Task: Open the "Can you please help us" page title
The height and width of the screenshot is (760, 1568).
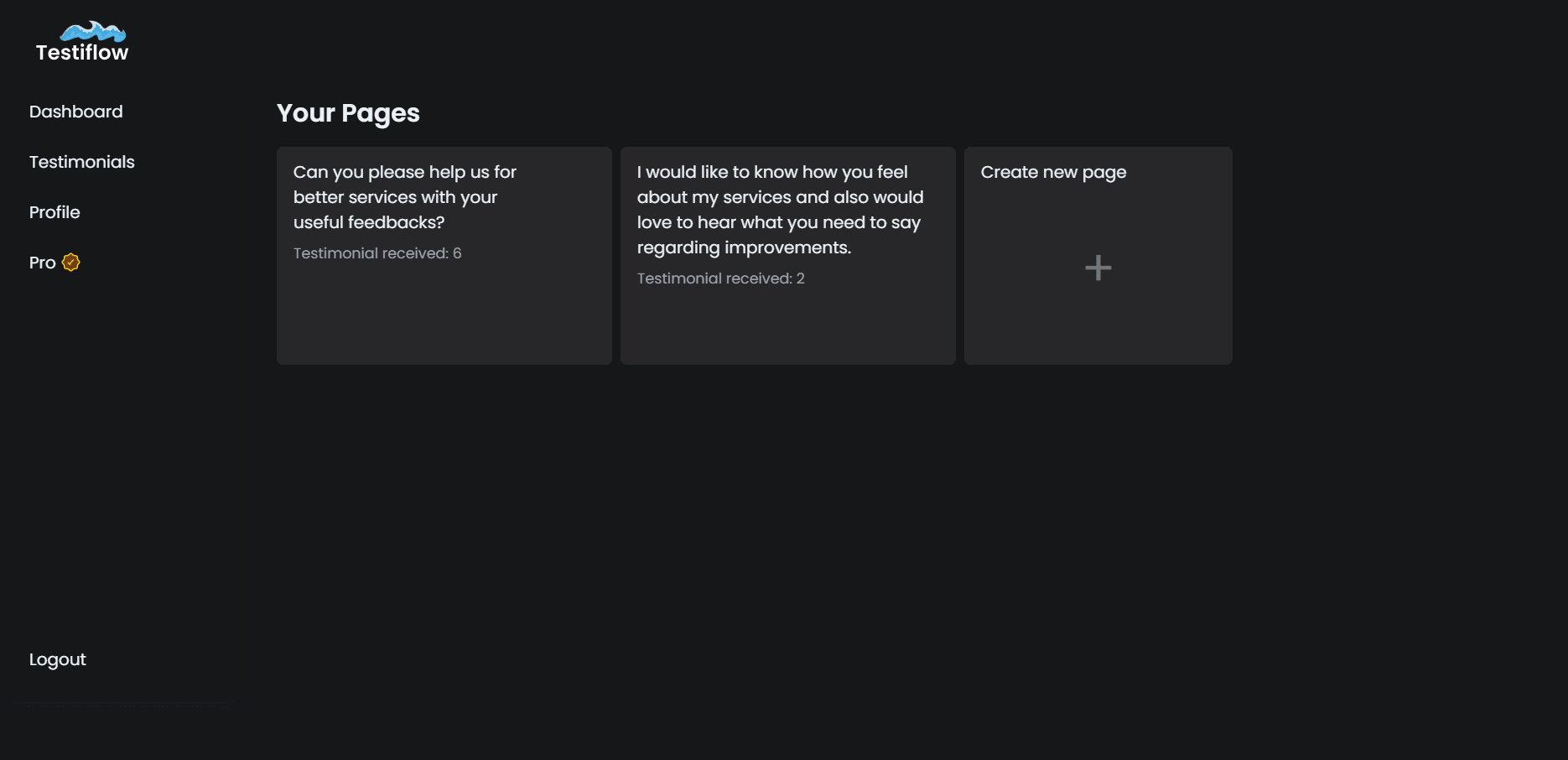Action: click(404, 172)
